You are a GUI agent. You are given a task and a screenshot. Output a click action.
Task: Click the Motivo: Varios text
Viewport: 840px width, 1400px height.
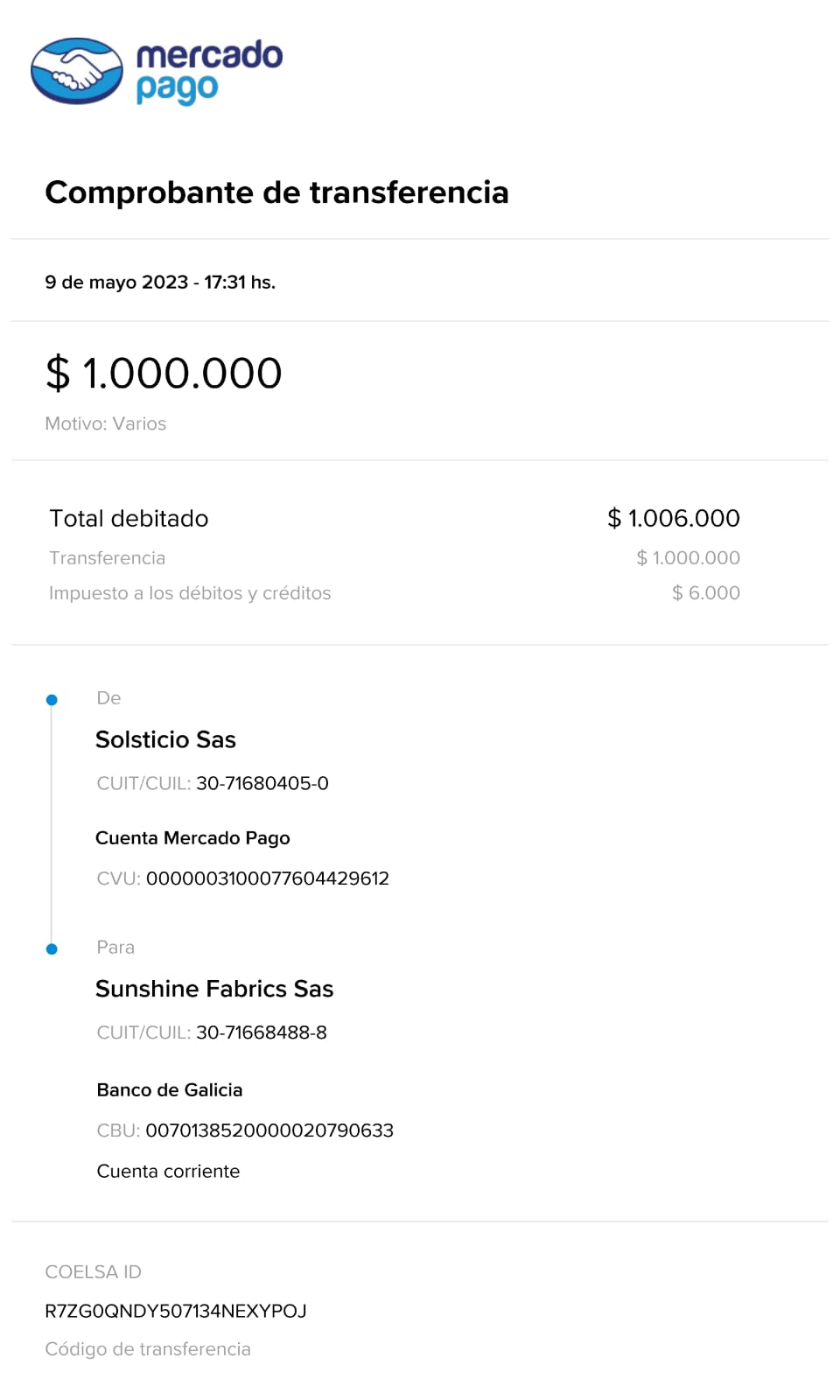[x=106, y=423]
